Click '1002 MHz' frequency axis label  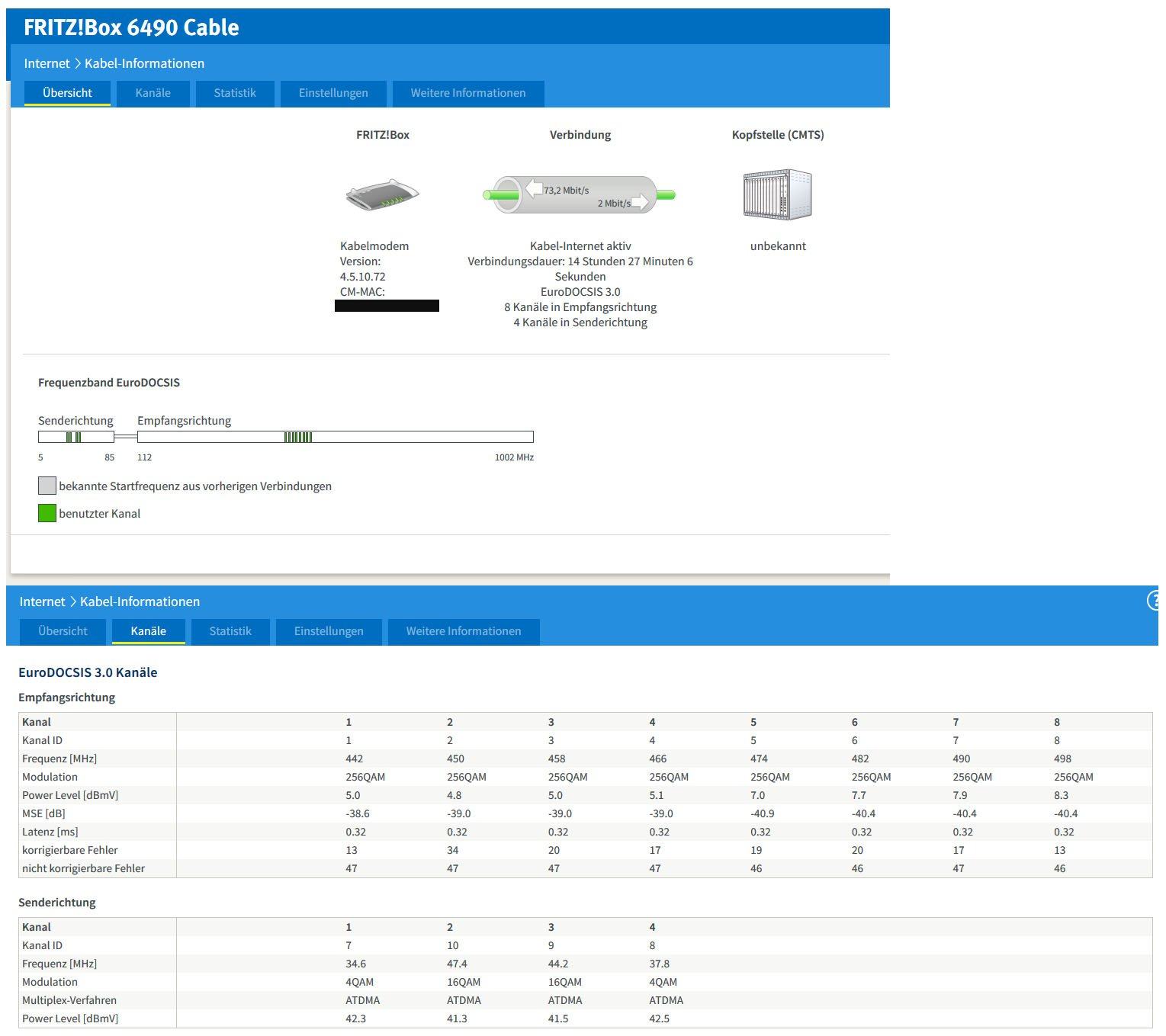coord(514,457)
